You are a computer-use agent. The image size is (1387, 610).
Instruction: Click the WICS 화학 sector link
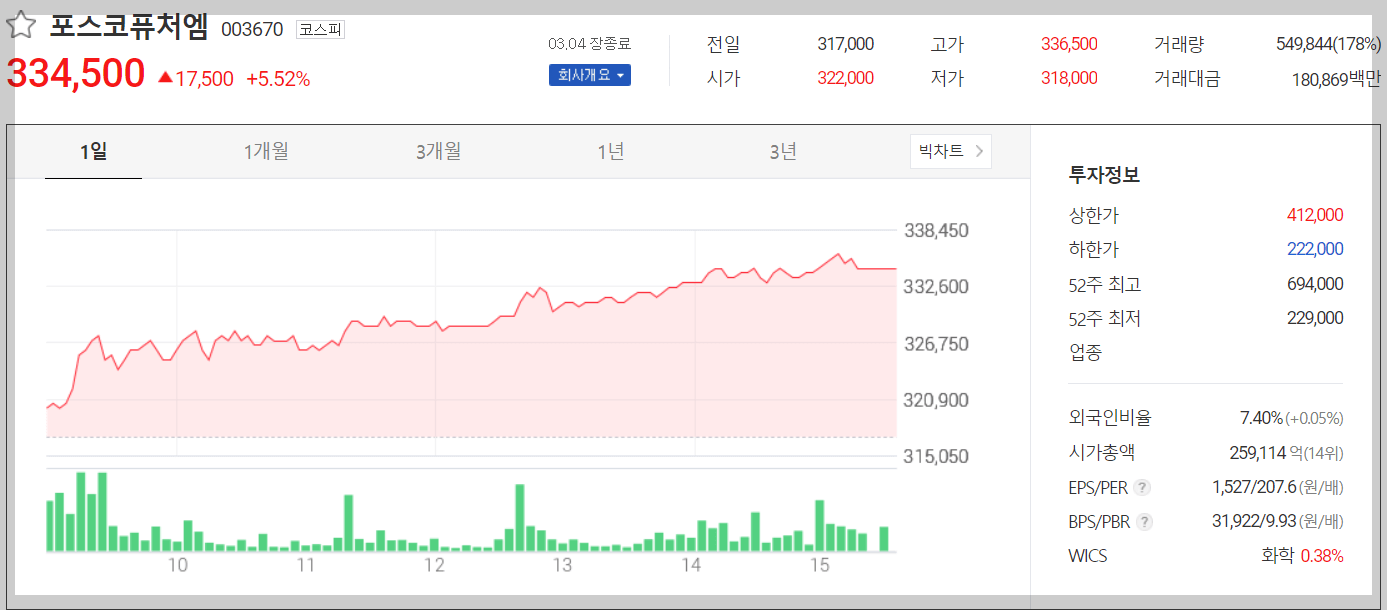[1277, 555]
